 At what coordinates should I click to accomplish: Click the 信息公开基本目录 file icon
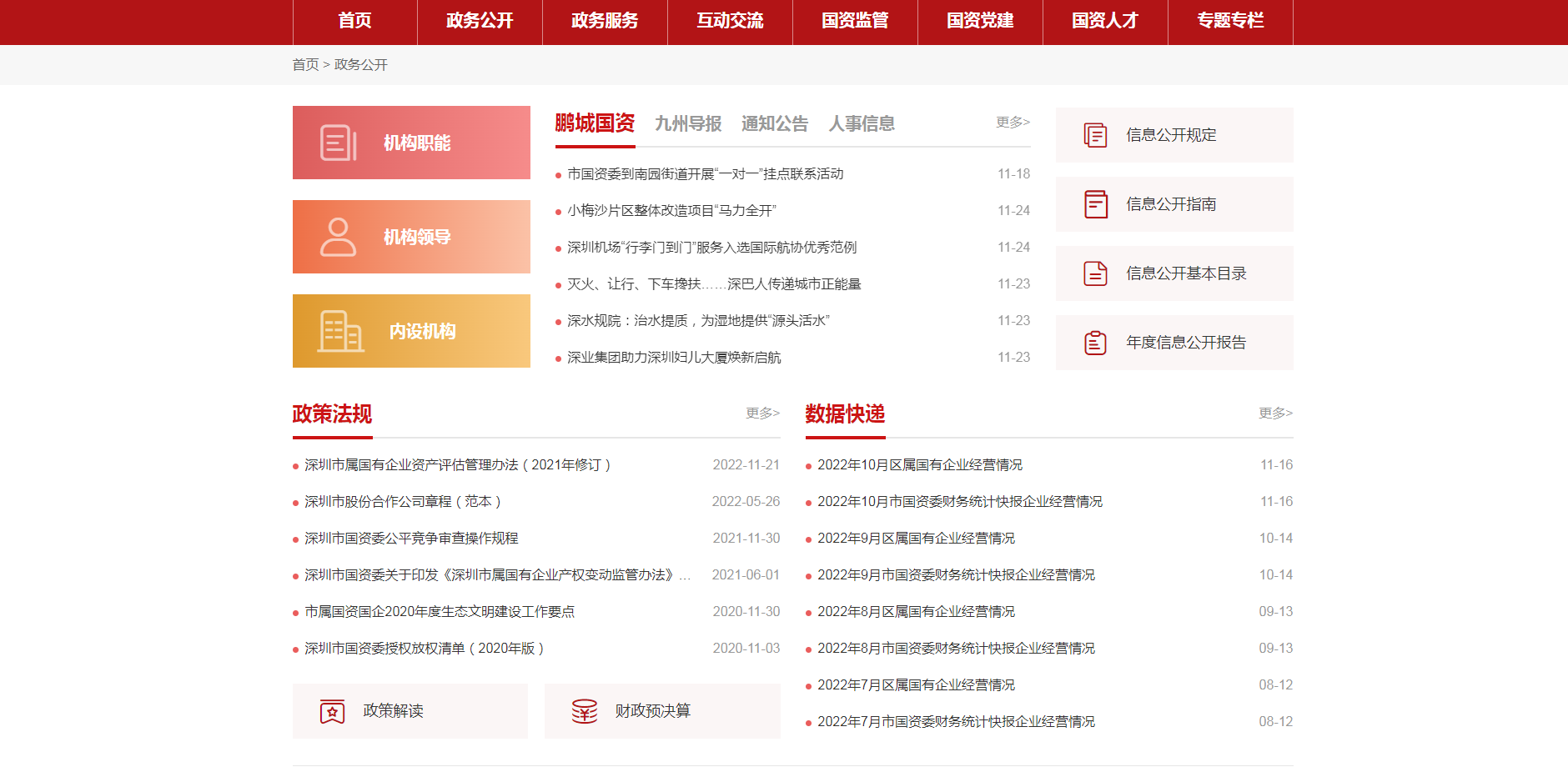click(x=1095, y=273)
